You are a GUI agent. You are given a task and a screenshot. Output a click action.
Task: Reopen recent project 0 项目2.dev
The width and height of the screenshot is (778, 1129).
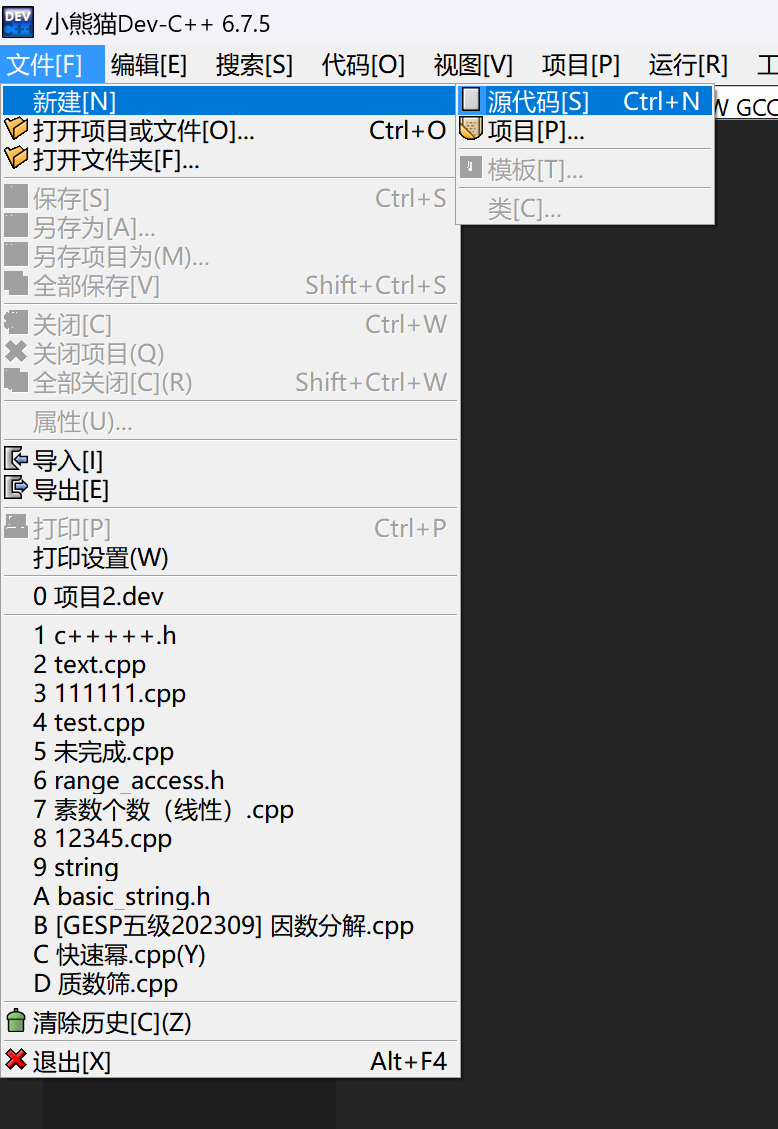tap(98, 597)
